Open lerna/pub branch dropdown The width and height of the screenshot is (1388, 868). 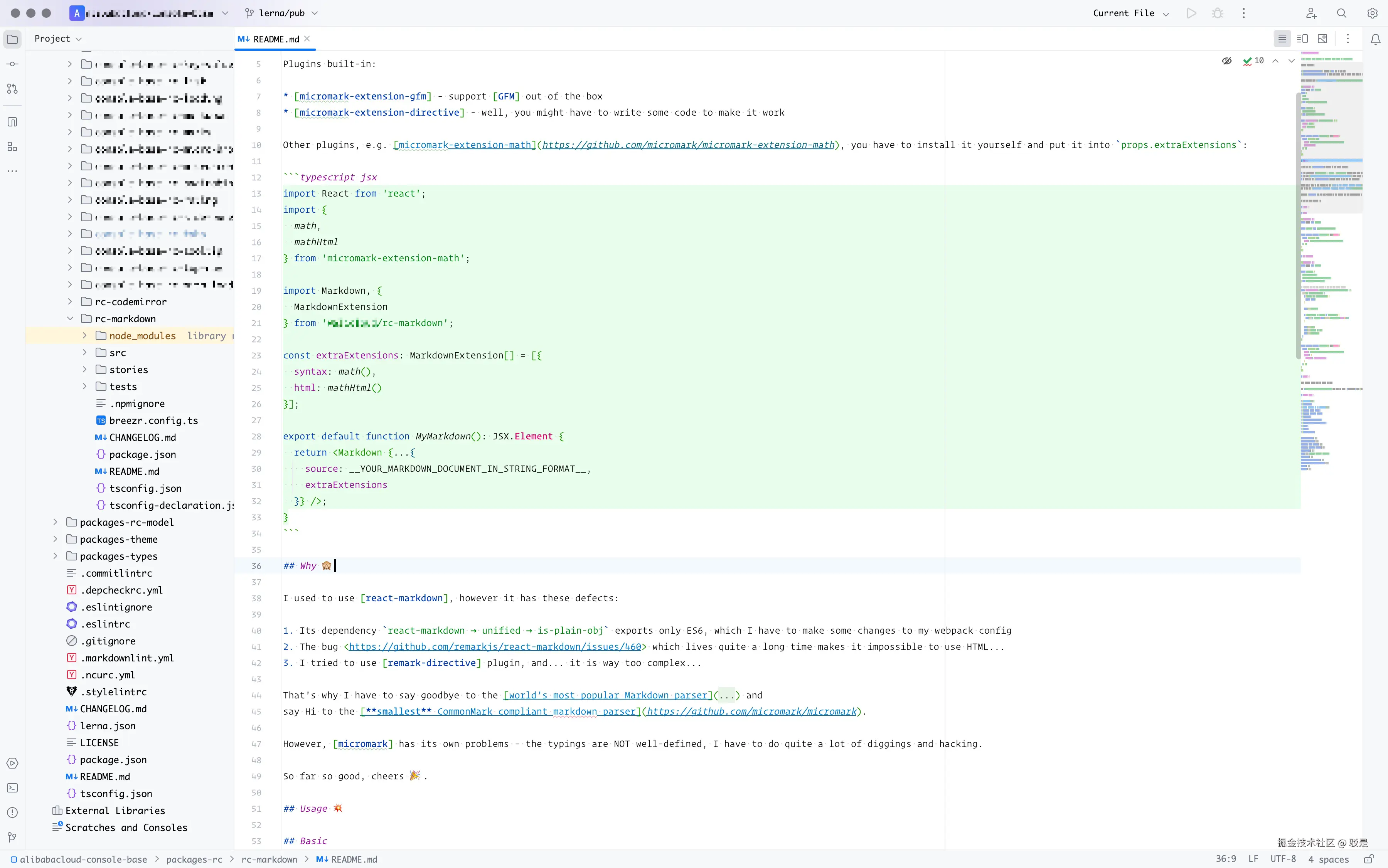click(281, 13)
